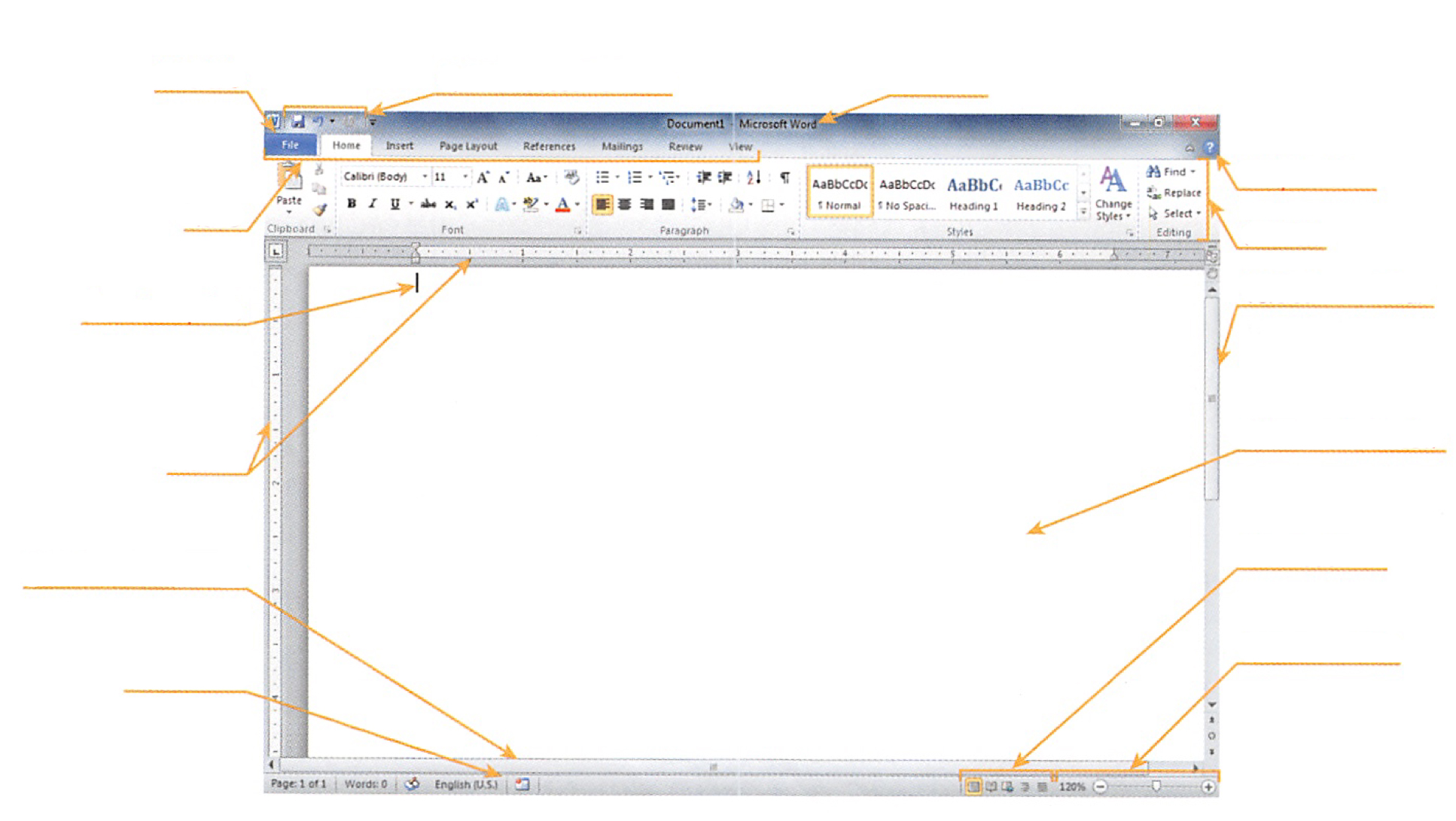Screen dimensions: 1456x821
Task: Apply superscript formatting
Action: click(x=472, y=204)
